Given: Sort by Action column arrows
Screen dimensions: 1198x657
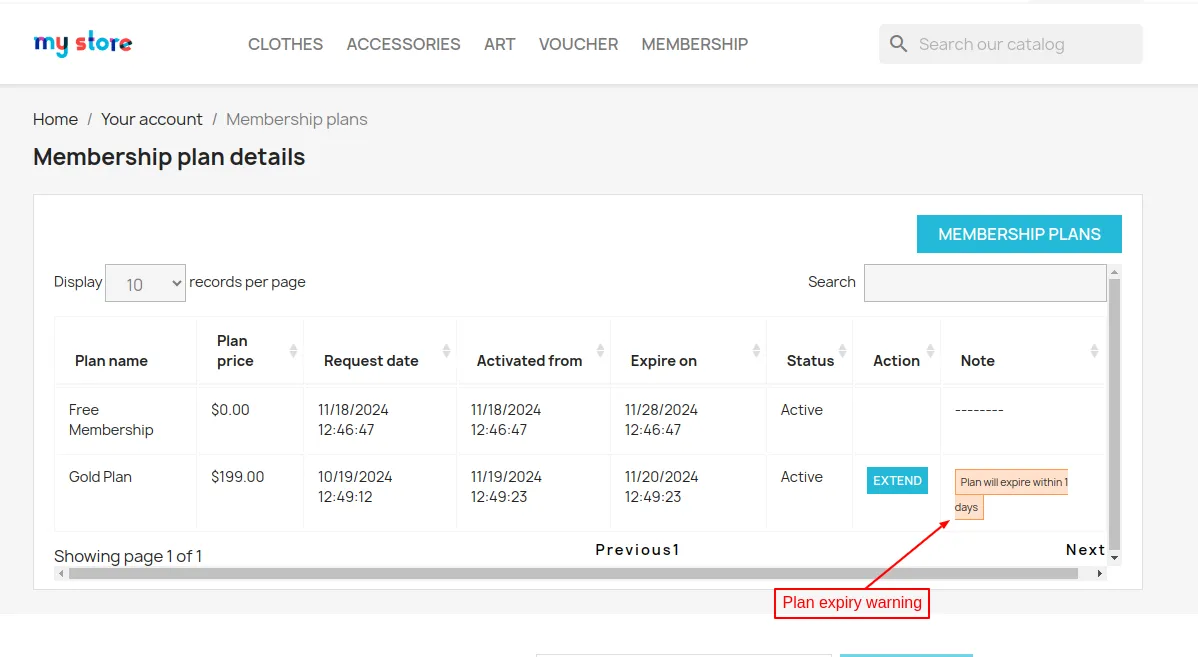Looking at the screenshot, I should [x=930, y=351].
